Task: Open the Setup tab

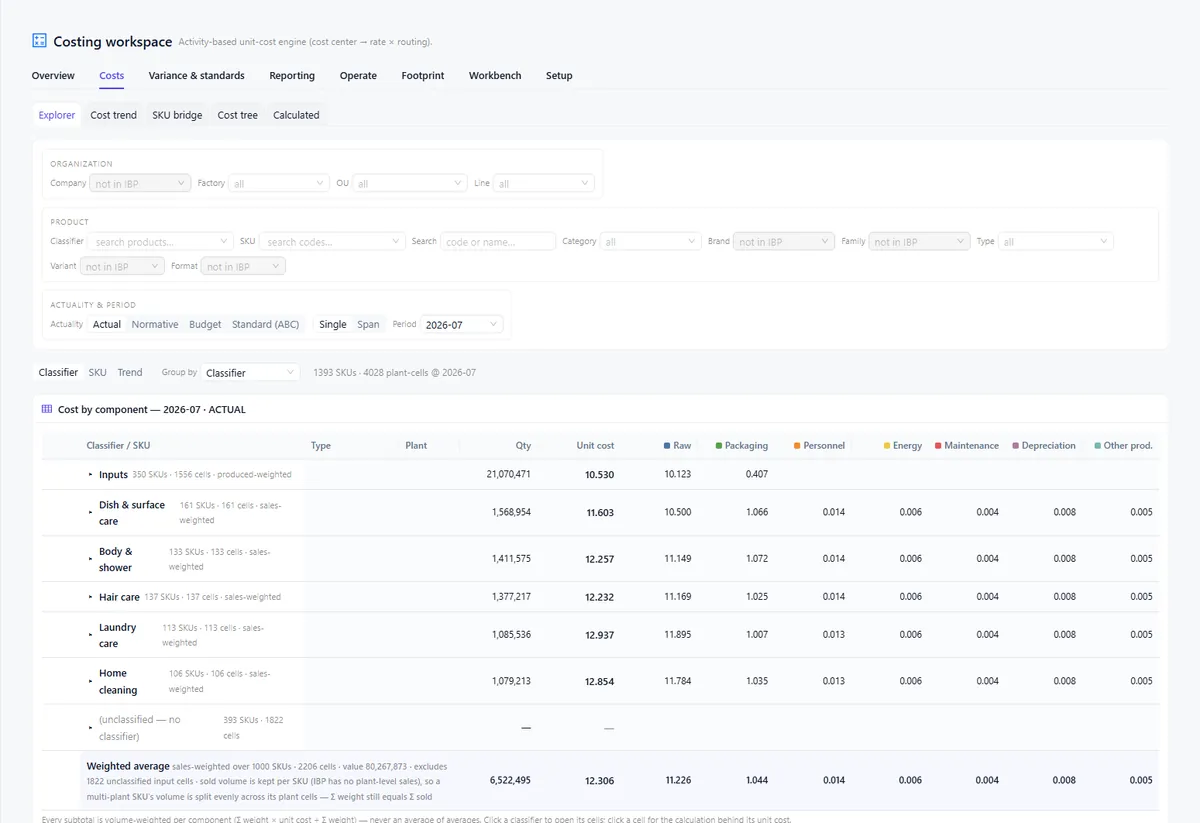Action: click(559, 76)
